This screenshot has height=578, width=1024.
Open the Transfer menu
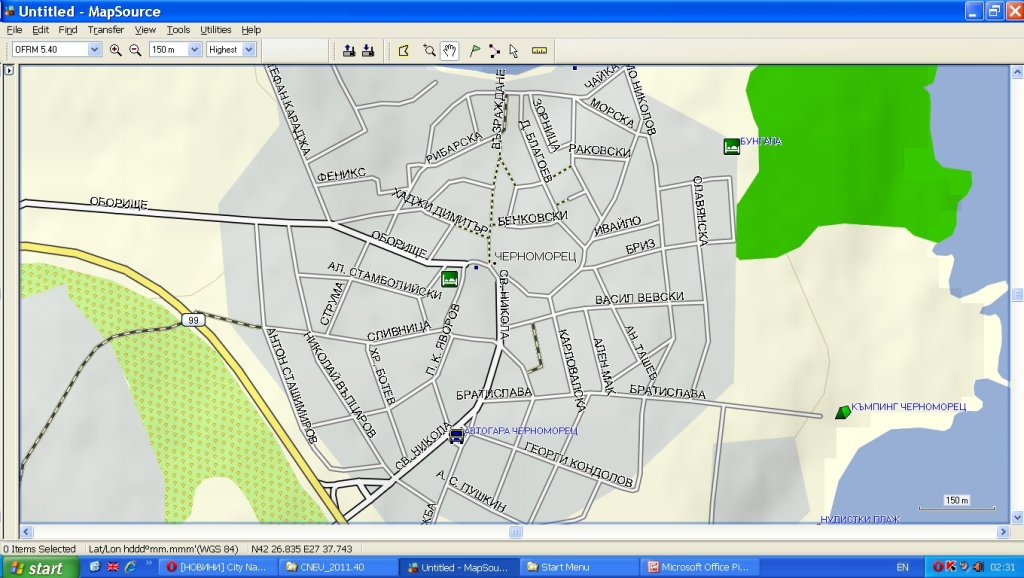[x=105, y=30]
